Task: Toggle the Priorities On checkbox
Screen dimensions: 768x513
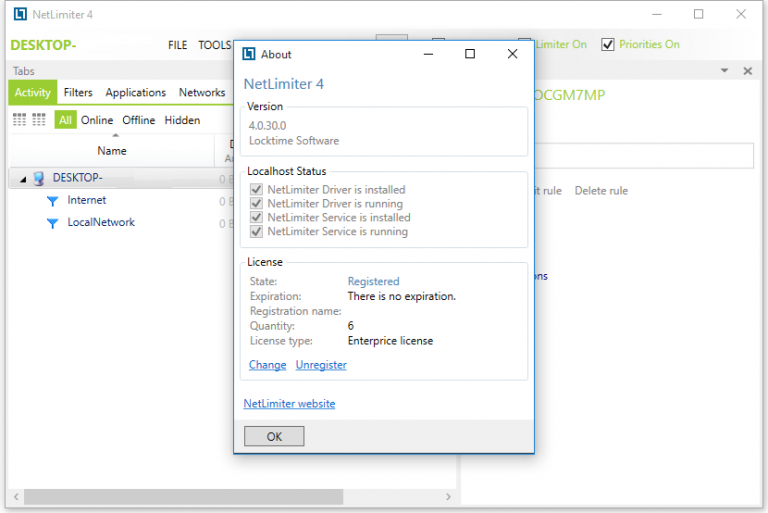Action: [x=607, y=45]
